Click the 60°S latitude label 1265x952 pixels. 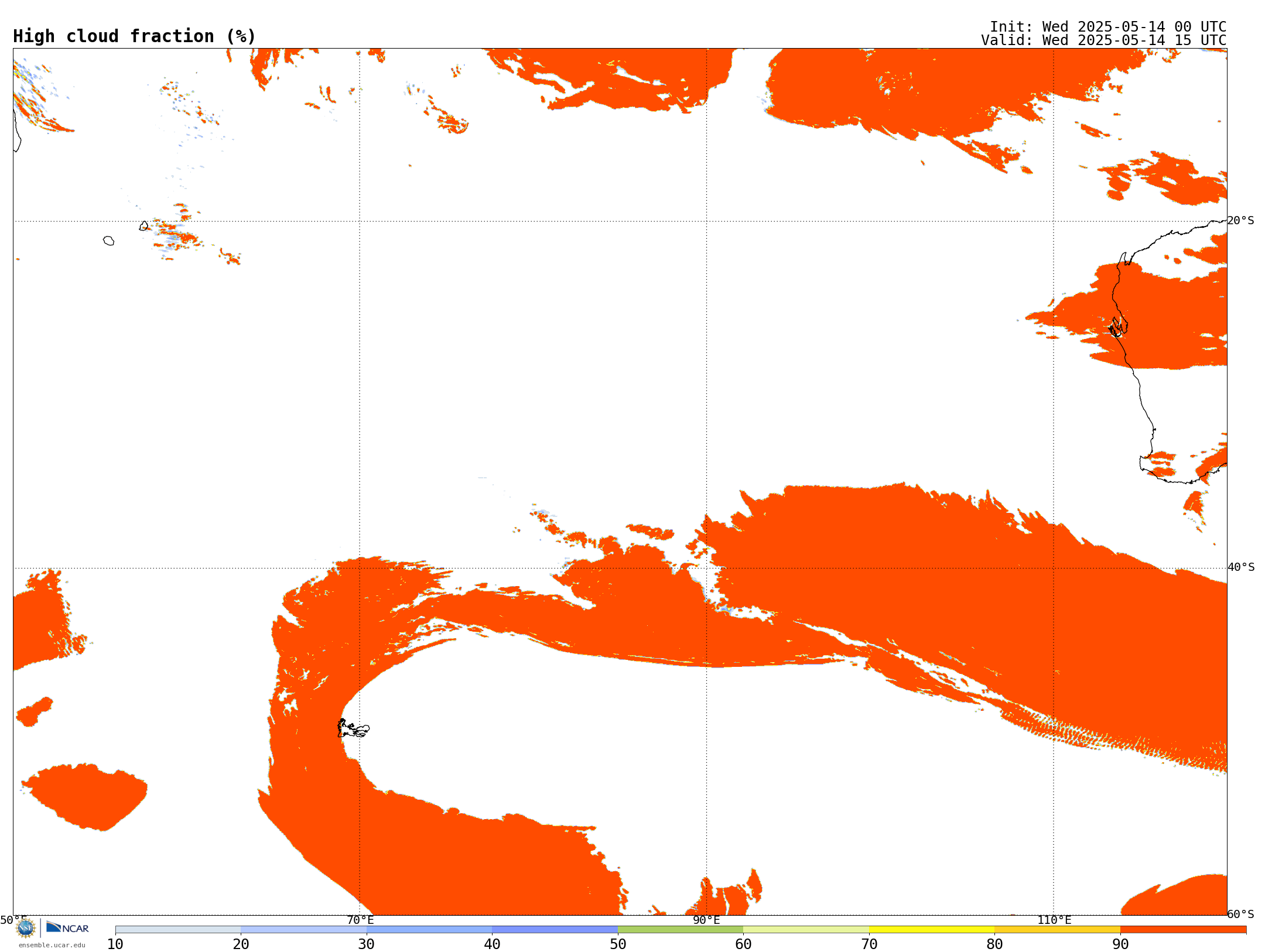(x=1241, y=914)
